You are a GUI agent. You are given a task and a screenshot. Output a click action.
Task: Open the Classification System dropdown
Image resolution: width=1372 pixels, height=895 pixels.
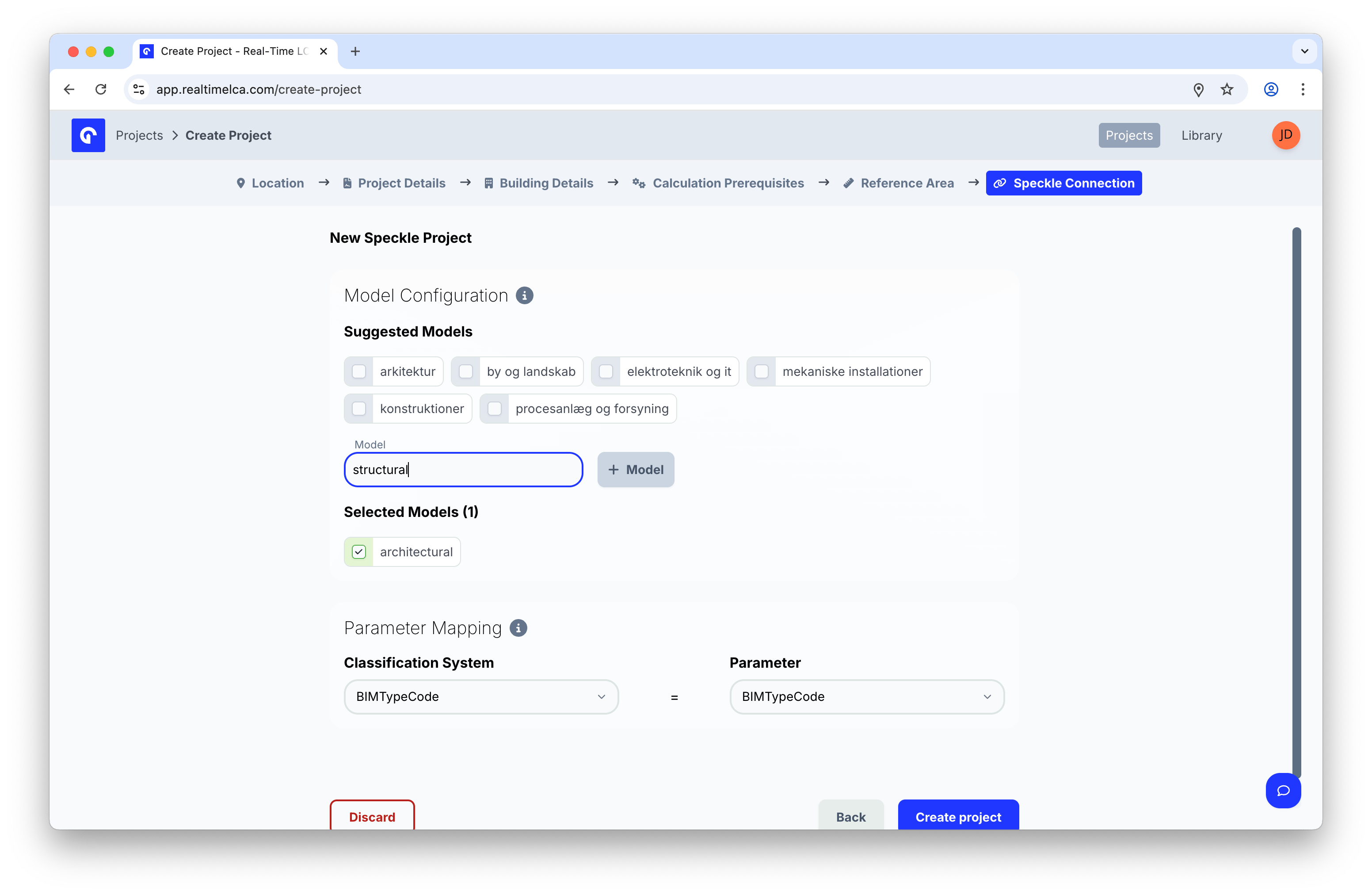tap(481, 696)
